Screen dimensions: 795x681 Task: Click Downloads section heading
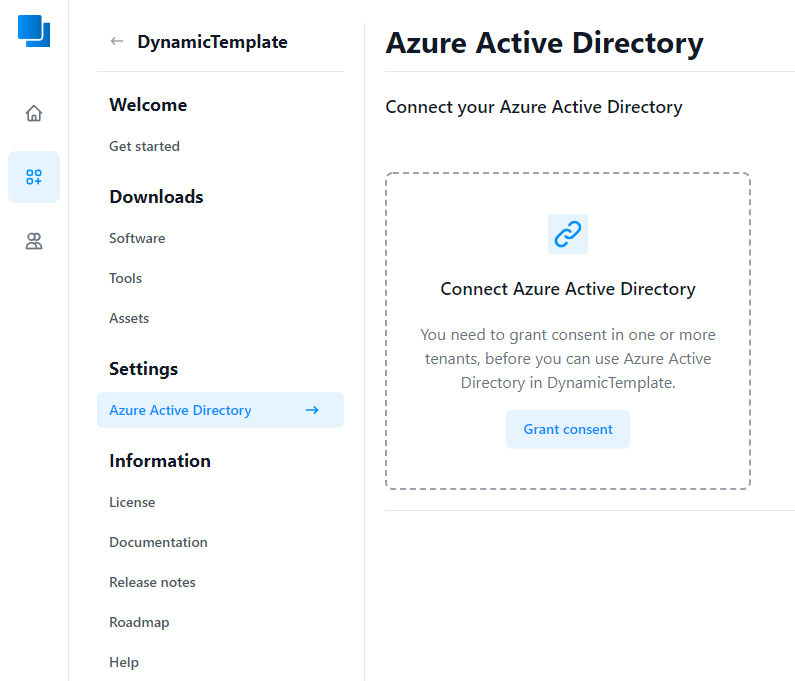156,197
